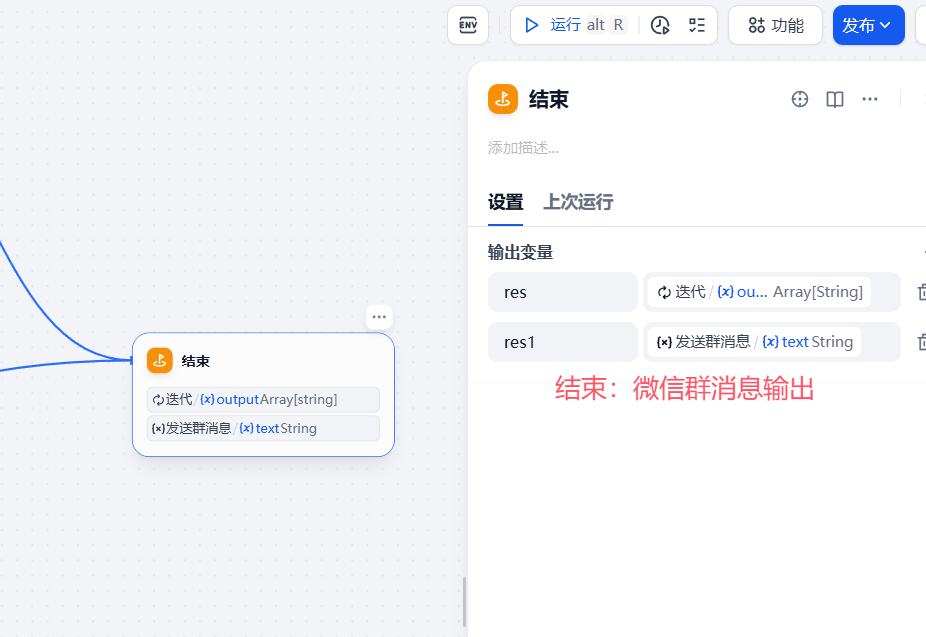Viewport: 926px width, 637px height.
Task: Open the checklist icon beside run history
Action: click(695, 25)
